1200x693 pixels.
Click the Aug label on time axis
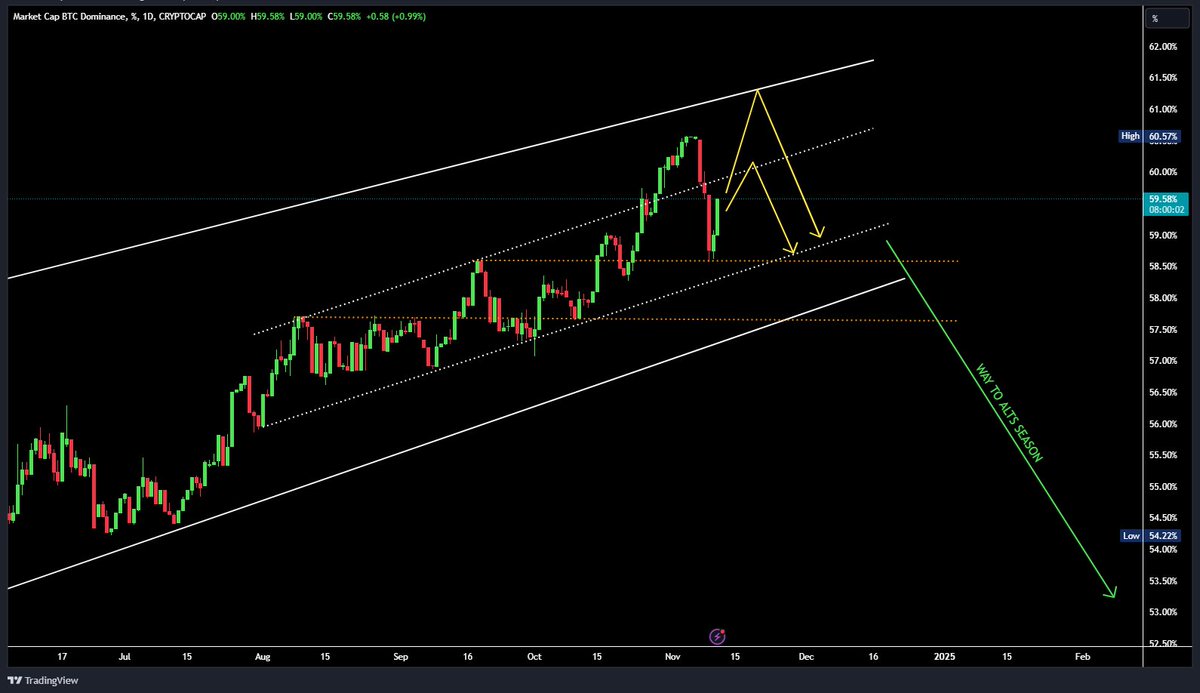coord(263,657)
